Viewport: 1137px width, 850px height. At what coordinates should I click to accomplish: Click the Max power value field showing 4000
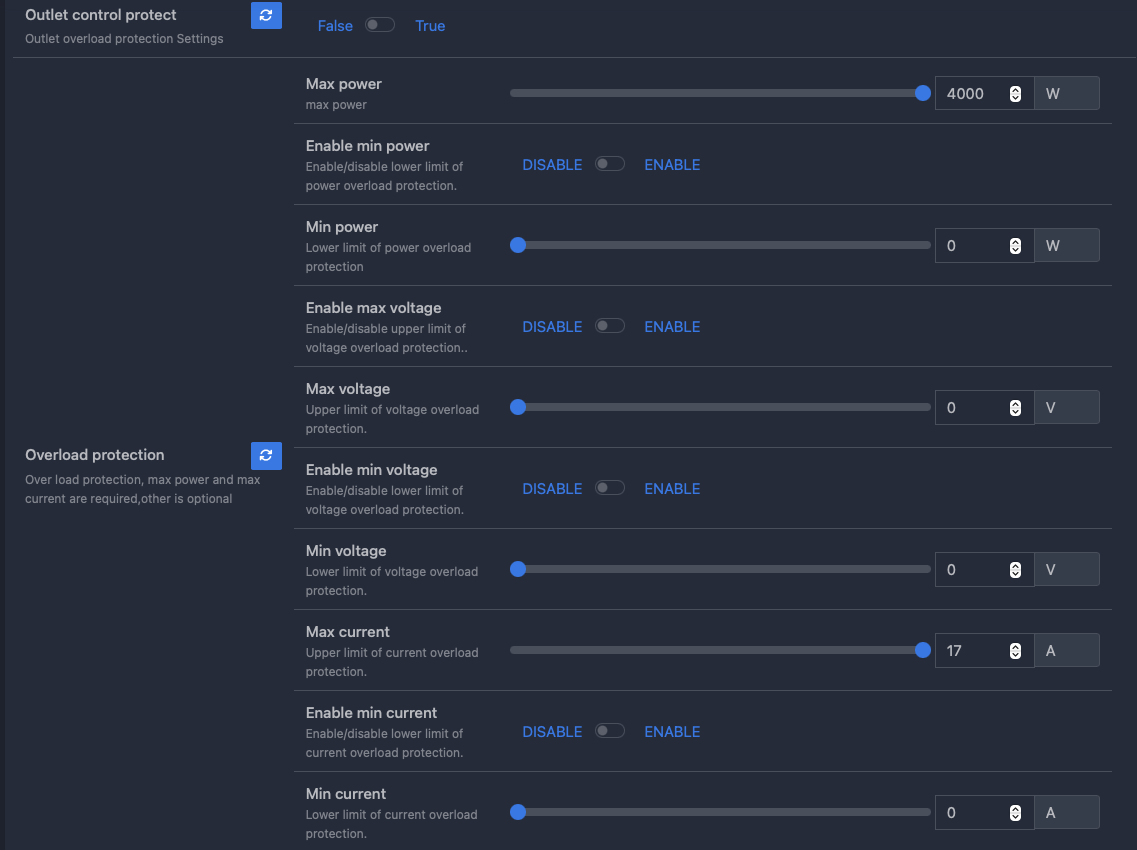click(x=984, y=93)
